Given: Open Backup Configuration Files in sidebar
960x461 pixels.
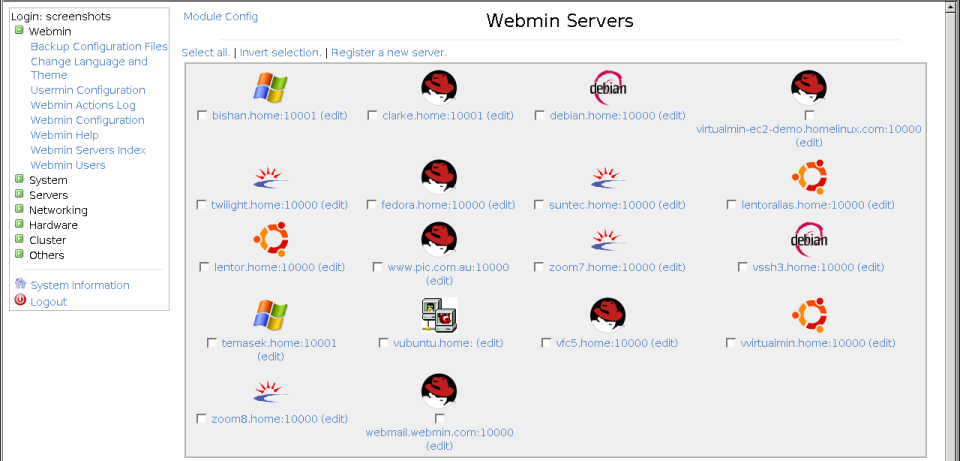Looking at the screenshot, I should [99, 47].
